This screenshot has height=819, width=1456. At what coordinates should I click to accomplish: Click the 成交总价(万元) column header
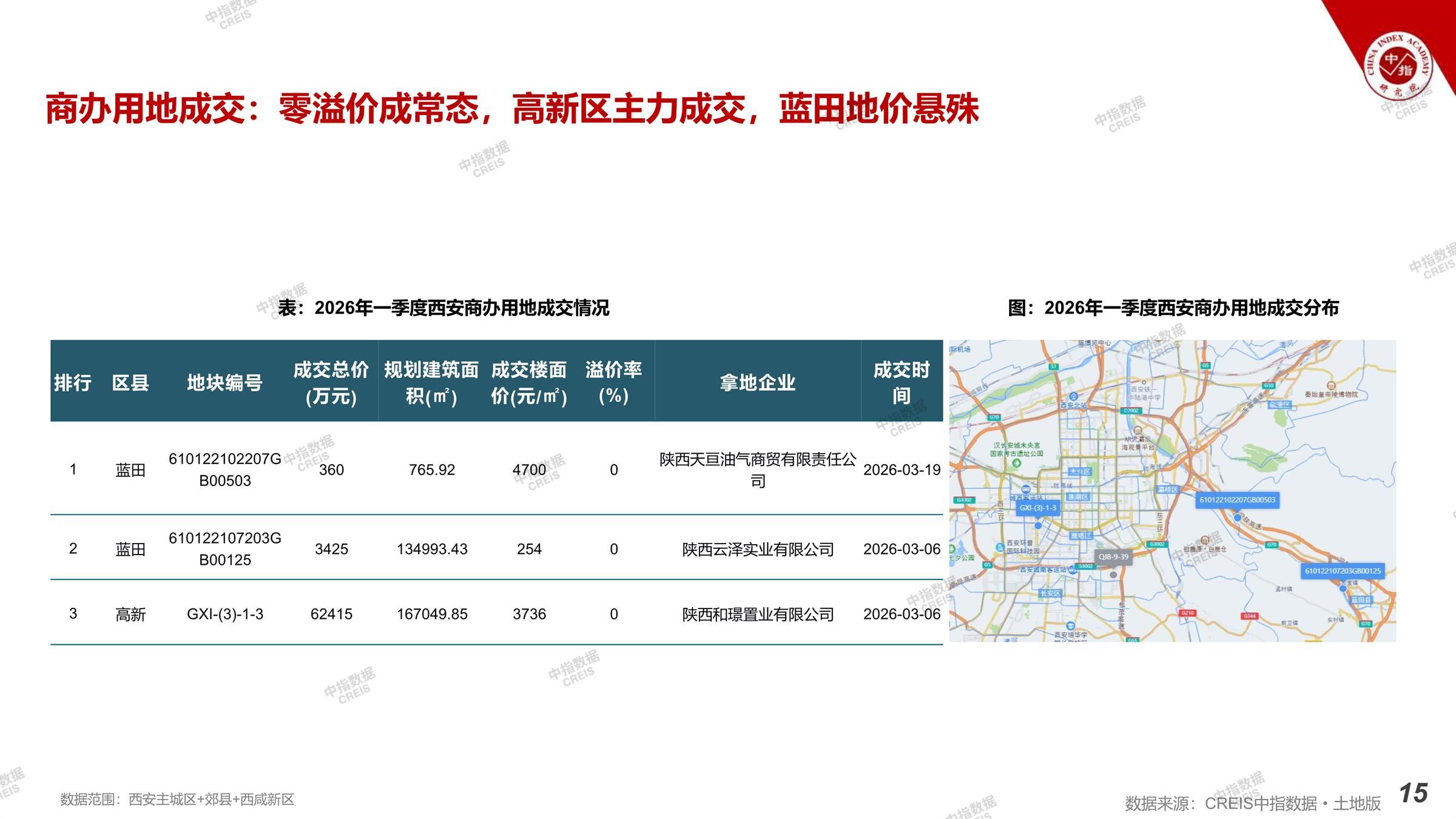coord(331,382)
